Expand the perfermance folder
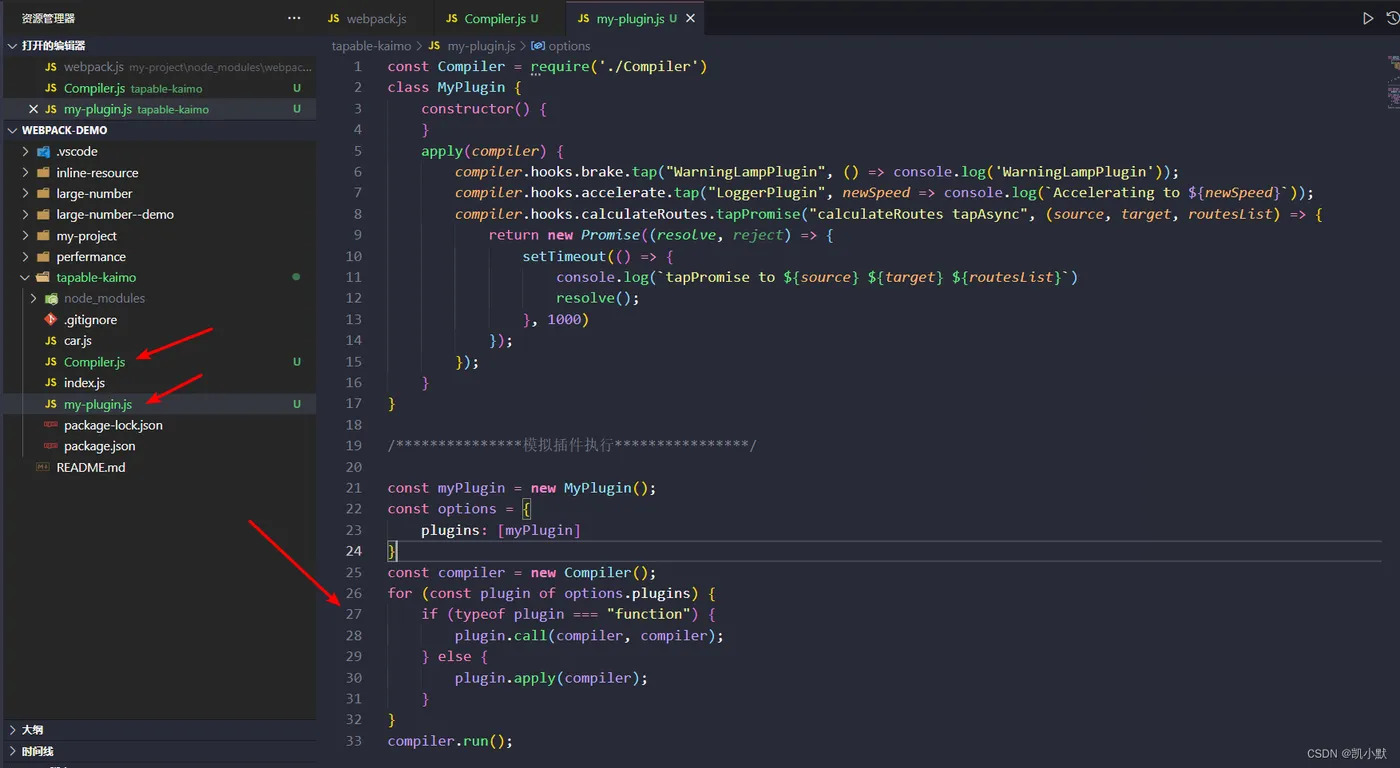 [158, 257]
